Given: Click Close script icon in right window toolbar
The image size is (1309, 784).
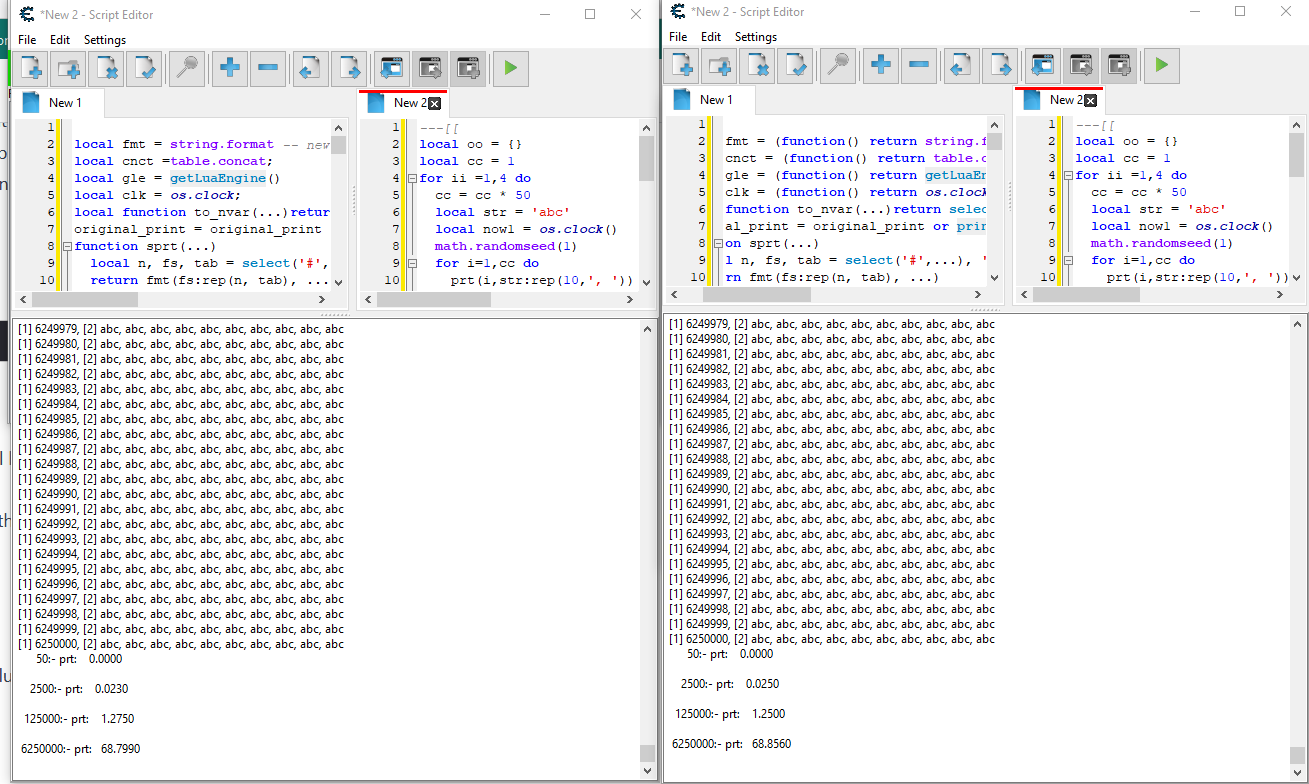Looking at the screenshot, I should coord(758,66).
